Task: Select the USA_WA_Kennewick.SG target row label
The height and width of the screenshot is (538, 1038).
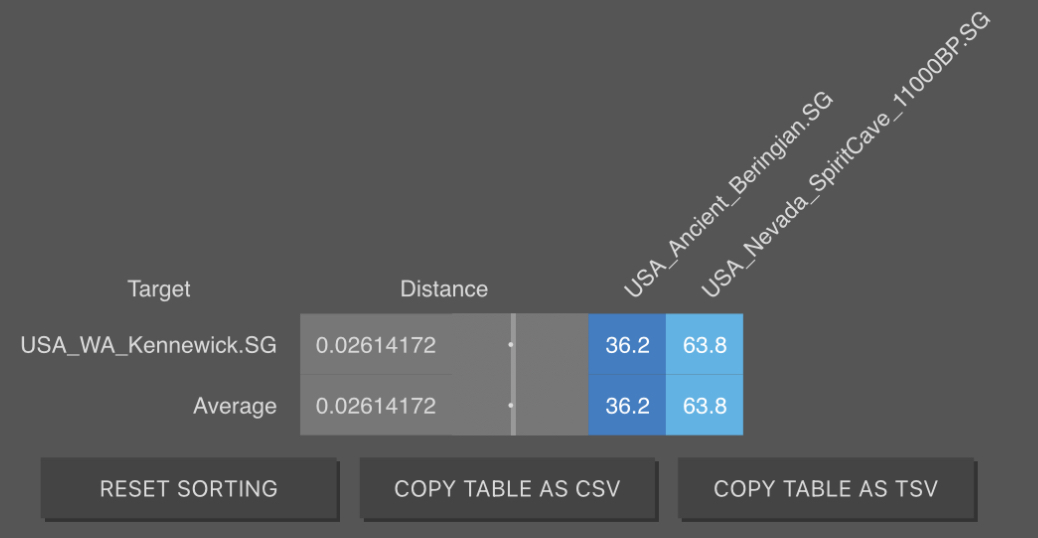Action: click(x=148, y=345)
